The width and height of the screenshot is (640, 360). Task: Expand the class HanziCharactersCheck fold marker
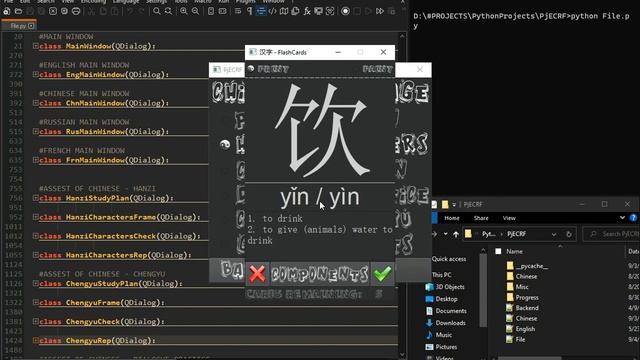[x=36, y=236]
